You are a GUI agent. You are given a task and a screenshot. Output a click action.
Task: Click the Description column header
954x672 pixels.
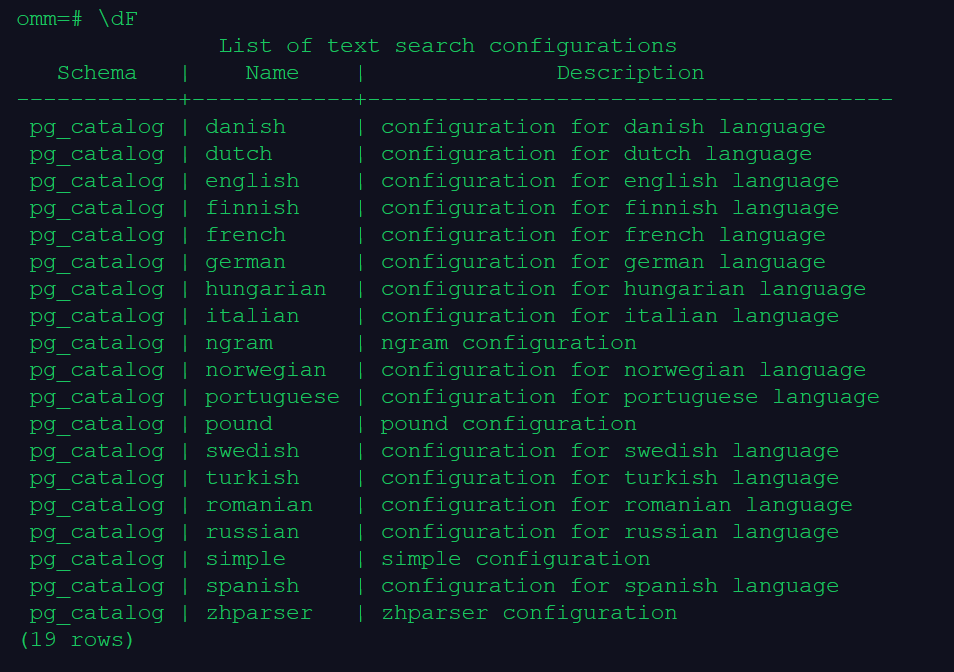coord(630,73)
